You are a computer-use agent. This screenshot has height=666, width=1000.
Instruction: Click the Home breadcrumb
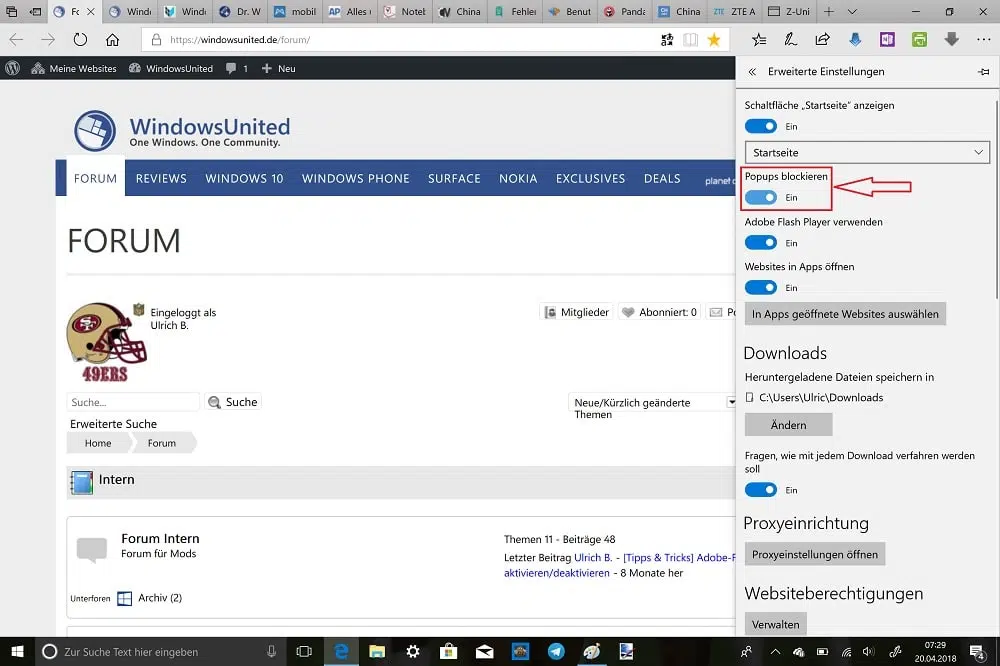pos(98,443)
